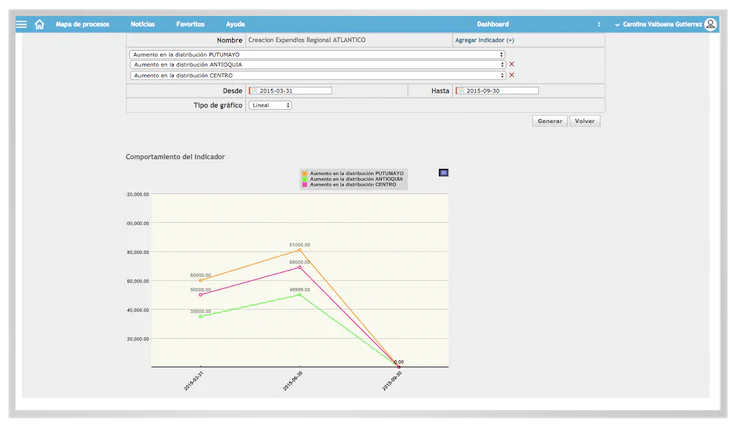736x427 pixels.
Task: Click the Generar button
Action: tap(550, 121)
